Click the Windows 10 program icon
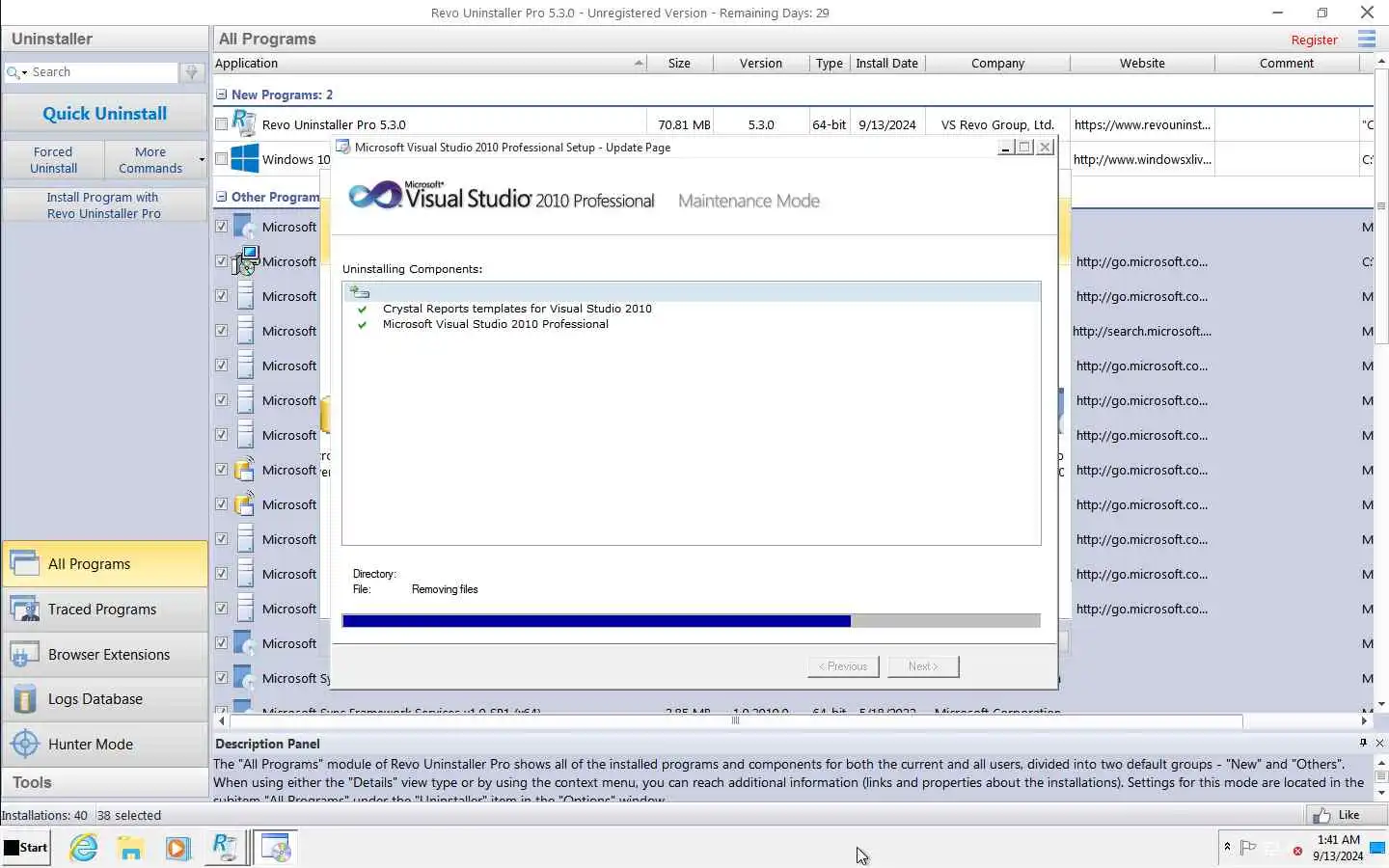This screenshot has width=1389, height=868. pyautogui.click(x=245, y=158)
